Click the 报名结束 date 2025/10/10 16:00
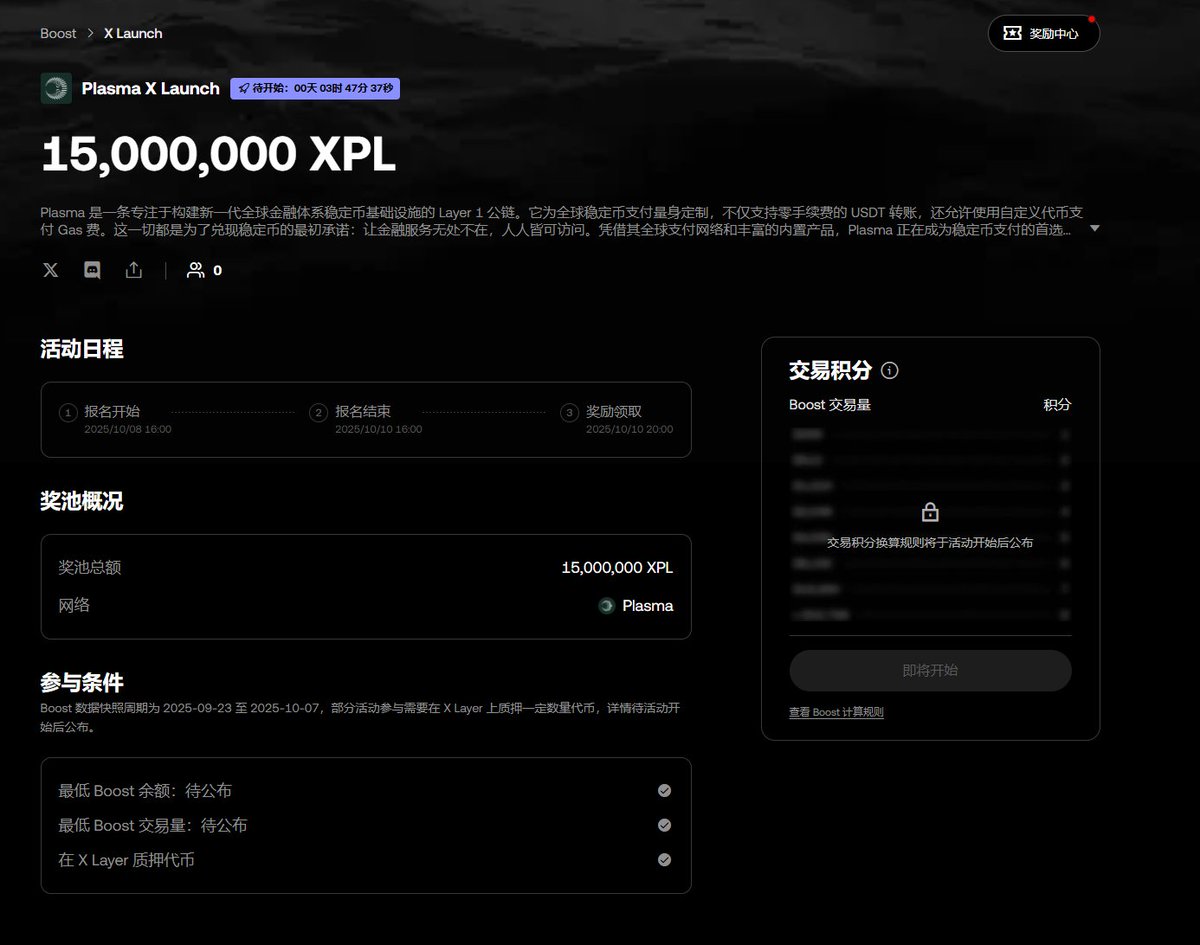 (x=378, y=429)
